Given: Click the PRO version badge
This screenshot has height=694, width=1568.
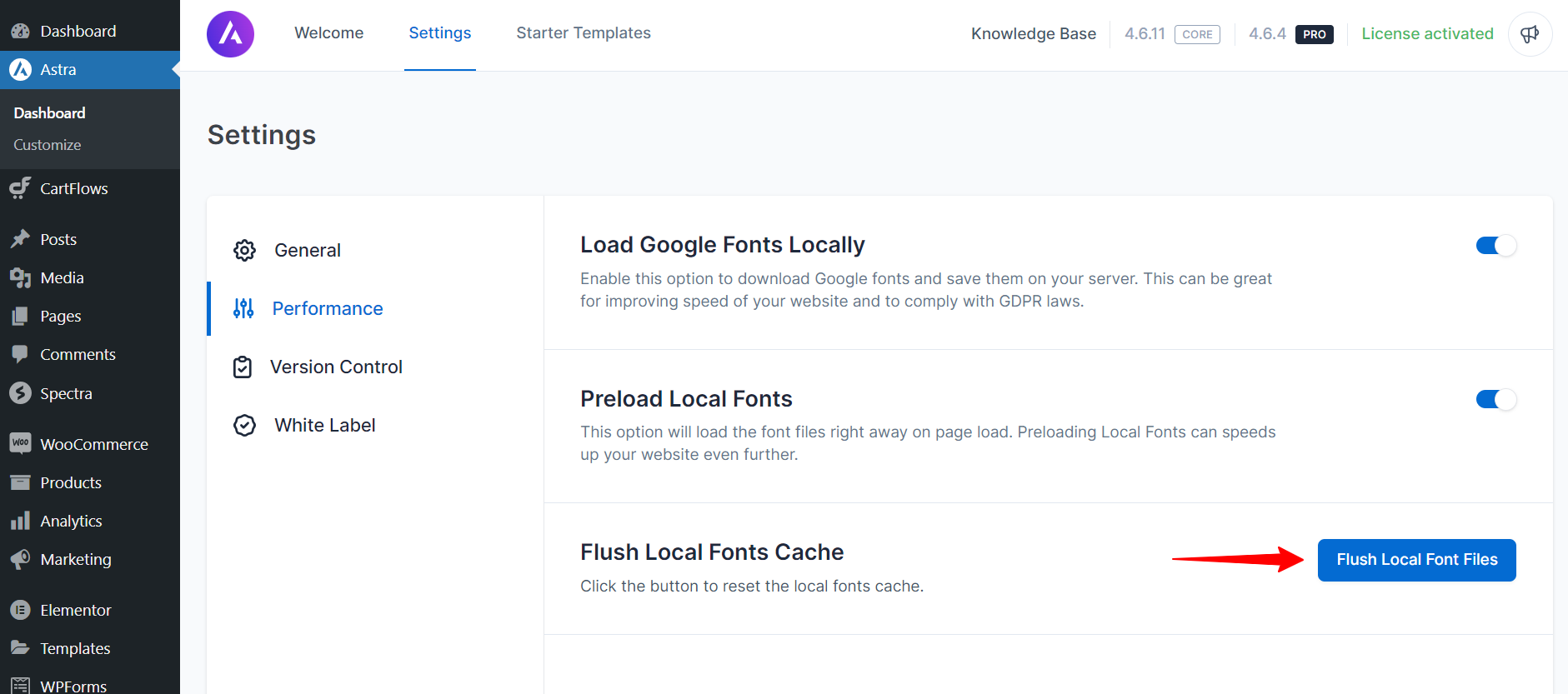Looking at the screenshot, I should [x=1315, y=34].
